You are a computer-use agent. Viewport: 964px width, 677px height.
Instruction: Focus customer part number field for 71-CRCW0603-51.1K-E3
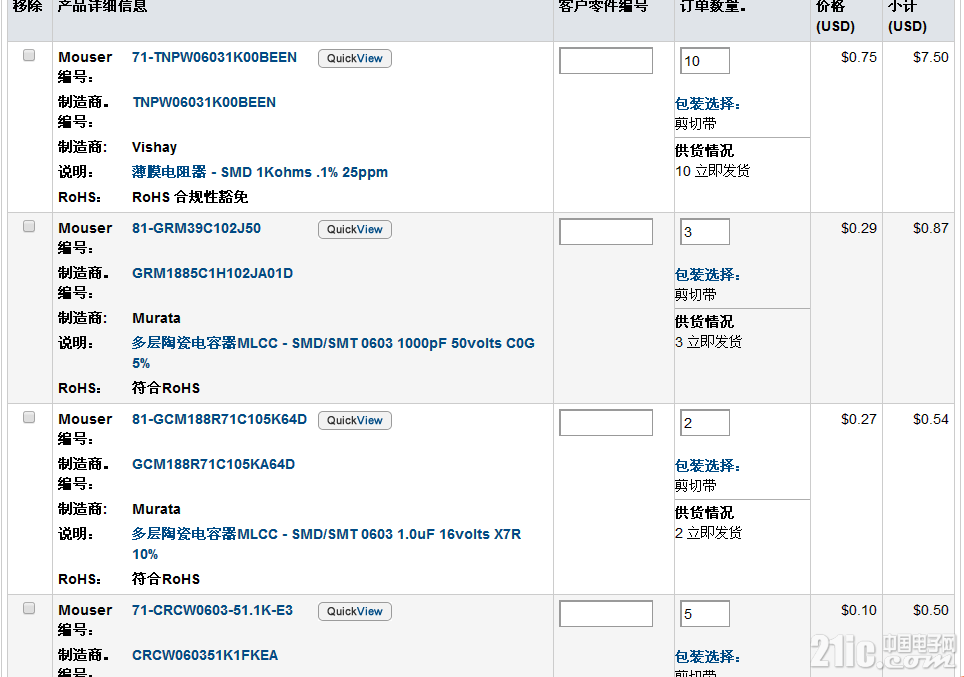tap(606, 614)
